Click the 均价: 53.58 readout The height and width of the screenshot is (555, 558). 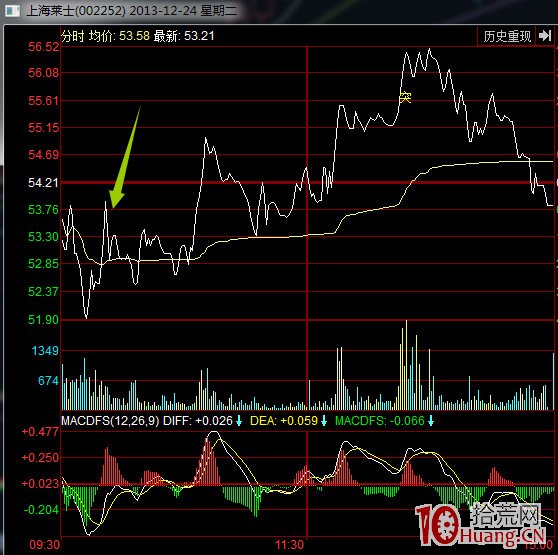119,36
